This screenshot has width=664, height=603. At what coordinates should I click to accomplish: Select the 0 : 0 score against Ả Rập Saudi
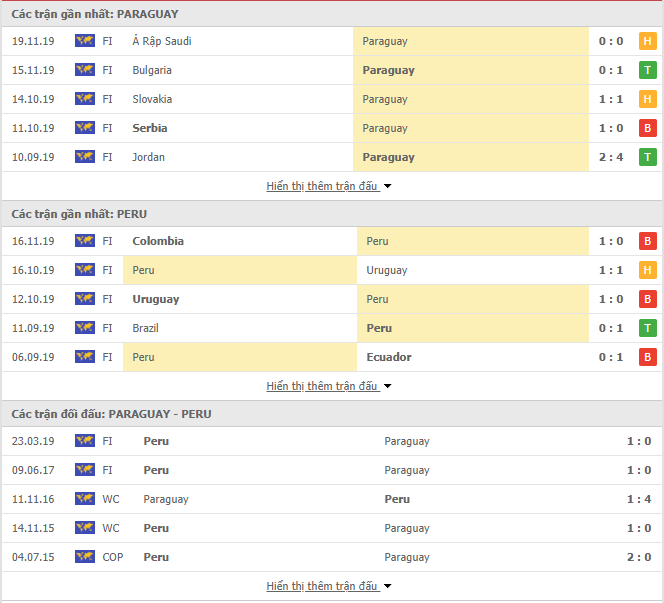click(611, 41)
